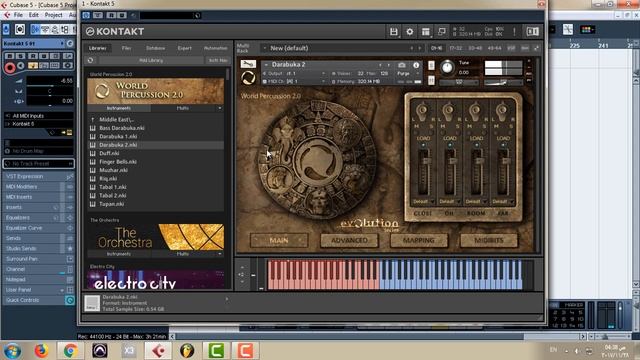640x360 pixels.
Task: Open the instrument Output st.1 dropdown
Action: pos(294,73)
